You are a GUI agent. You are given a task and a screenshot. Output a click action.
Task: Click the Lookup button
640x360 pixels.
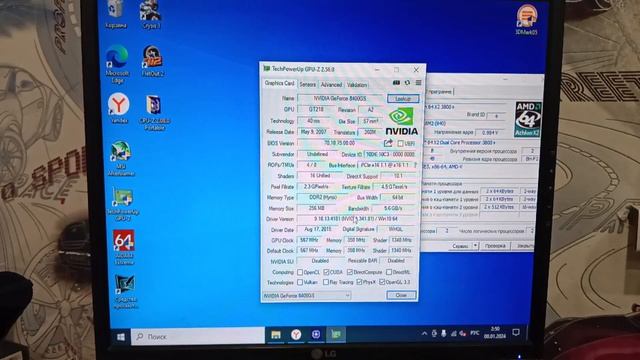coord(403,99)
